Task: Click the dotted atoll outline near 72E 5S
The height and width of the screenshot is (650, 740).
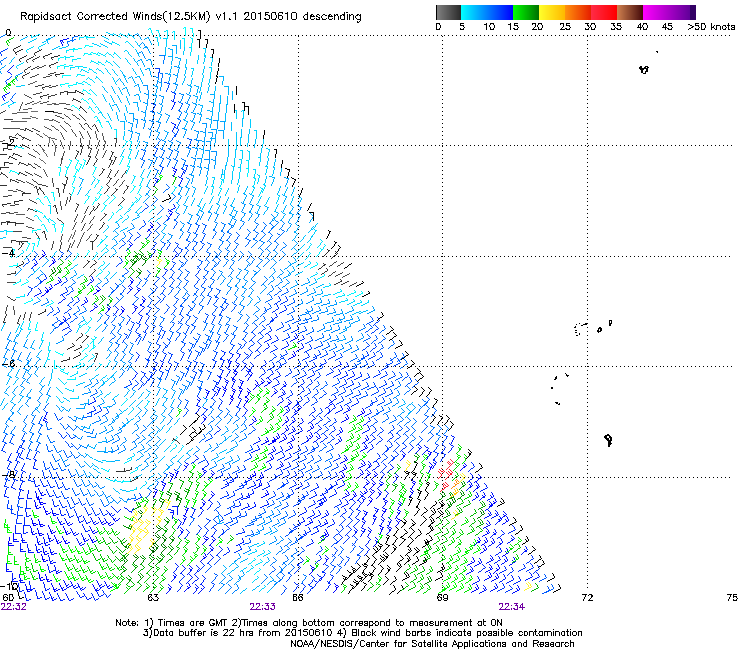Action: point(580,329)
